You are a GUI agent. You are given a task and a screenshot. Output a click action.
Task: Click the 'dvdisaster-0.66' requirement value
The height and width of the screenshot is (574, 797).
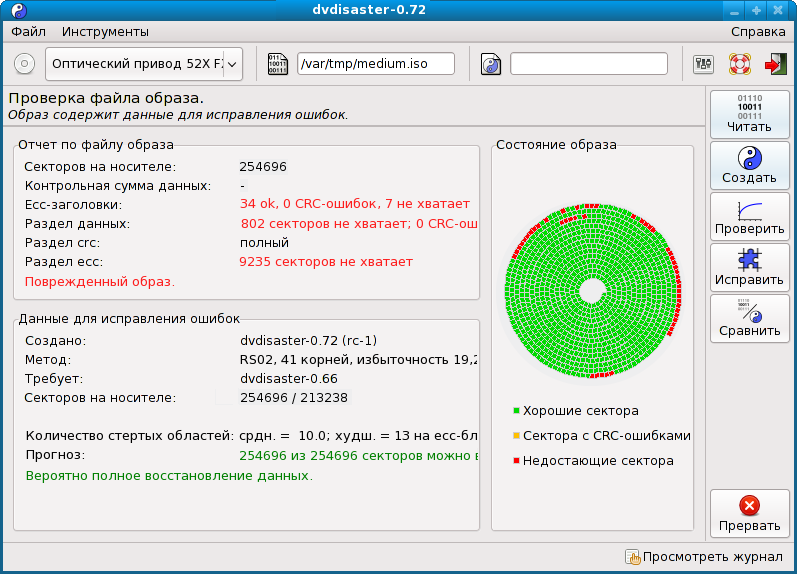[289, 379]
